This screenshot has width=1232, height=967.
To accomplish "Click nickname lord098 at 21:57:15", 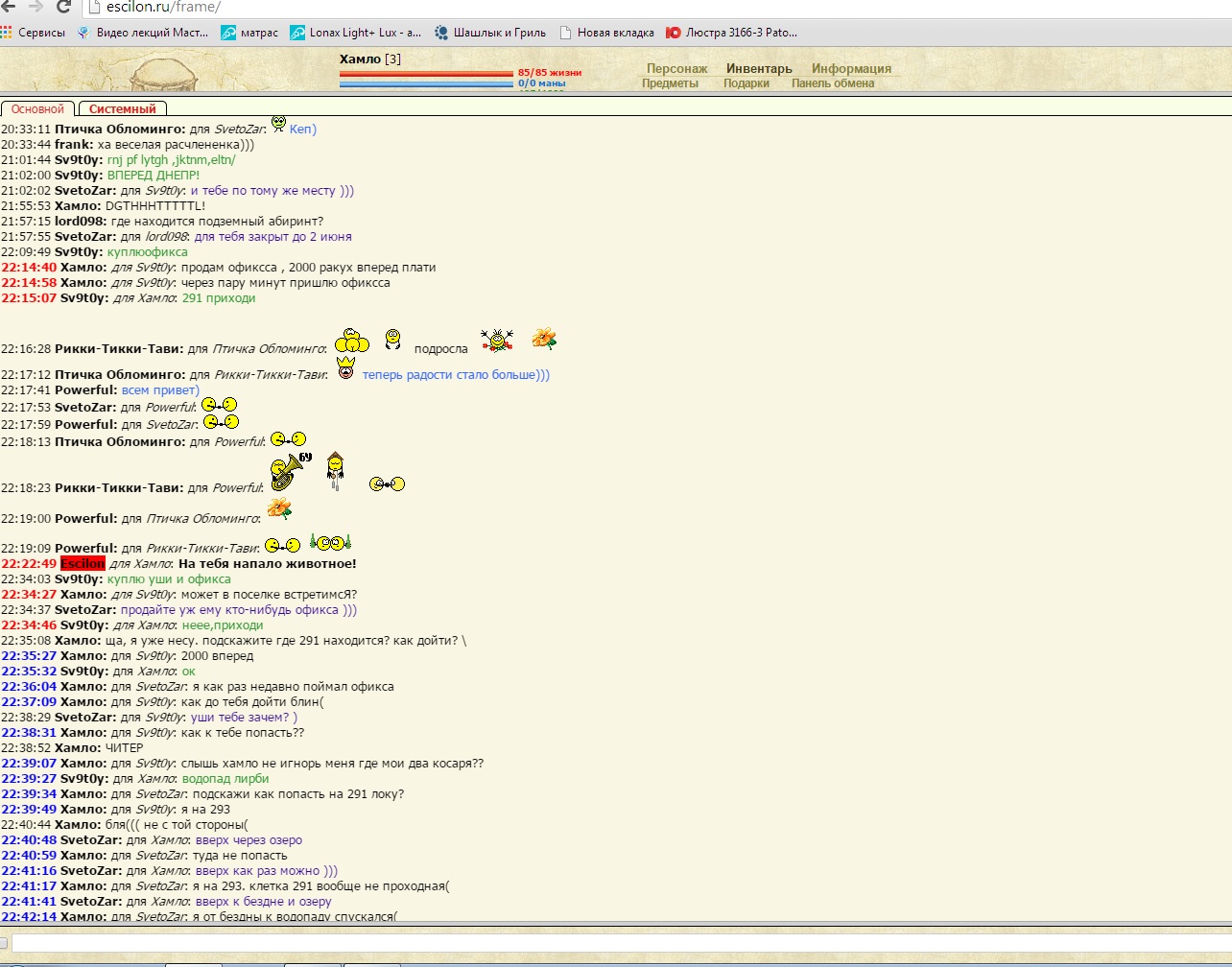I will click(x=80, y=221).
